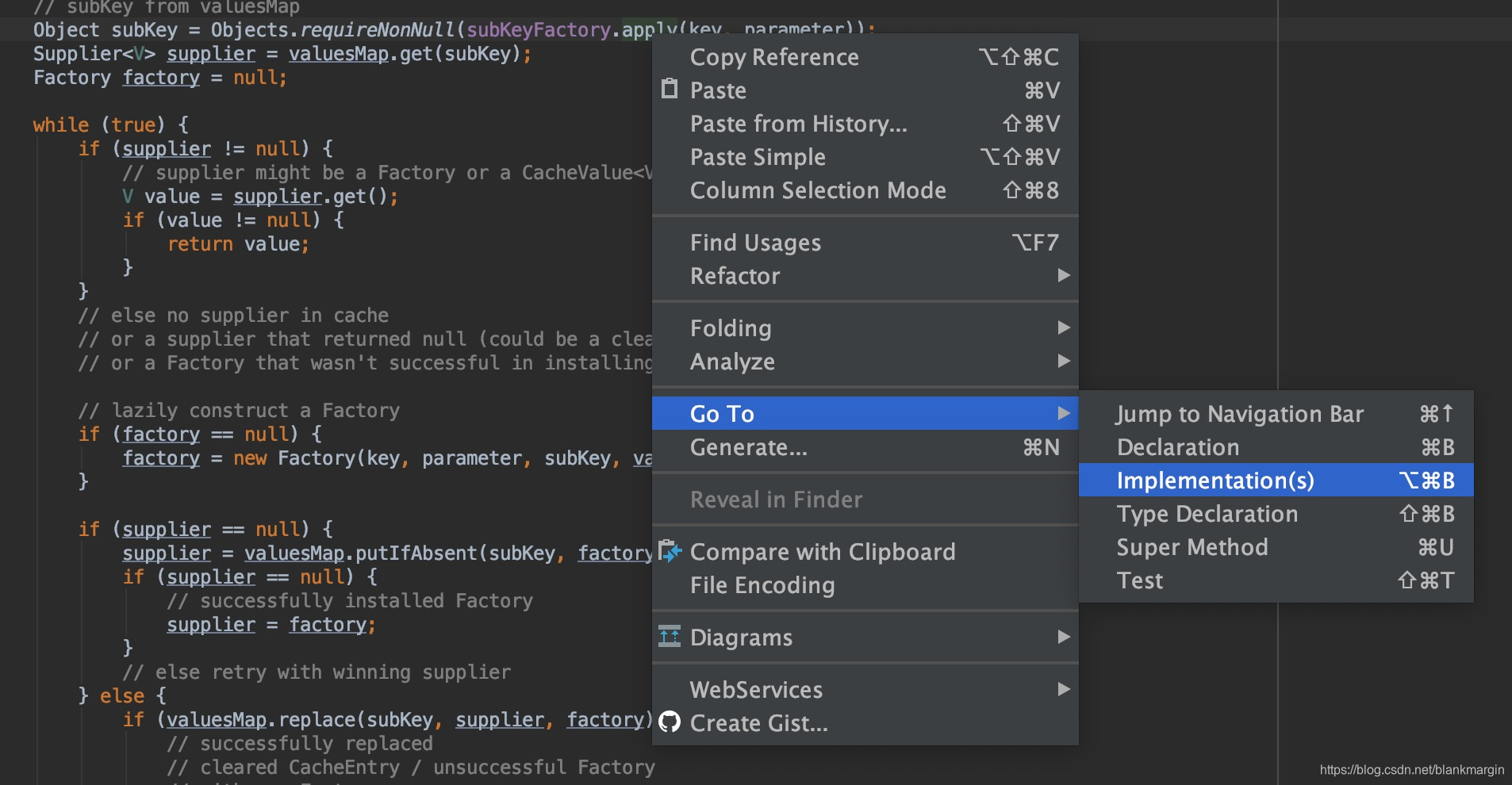Choose Test in Go To submenu

[x=1276, y=580]
